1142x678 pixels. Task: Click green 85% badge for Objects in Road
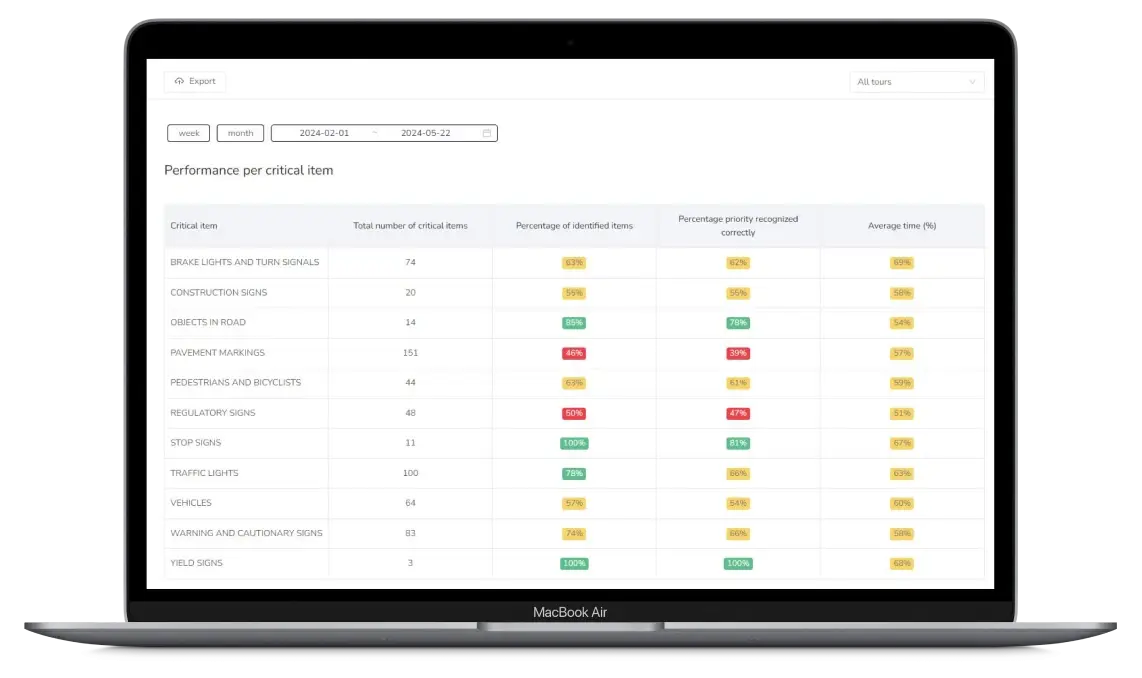coord(574,323)
